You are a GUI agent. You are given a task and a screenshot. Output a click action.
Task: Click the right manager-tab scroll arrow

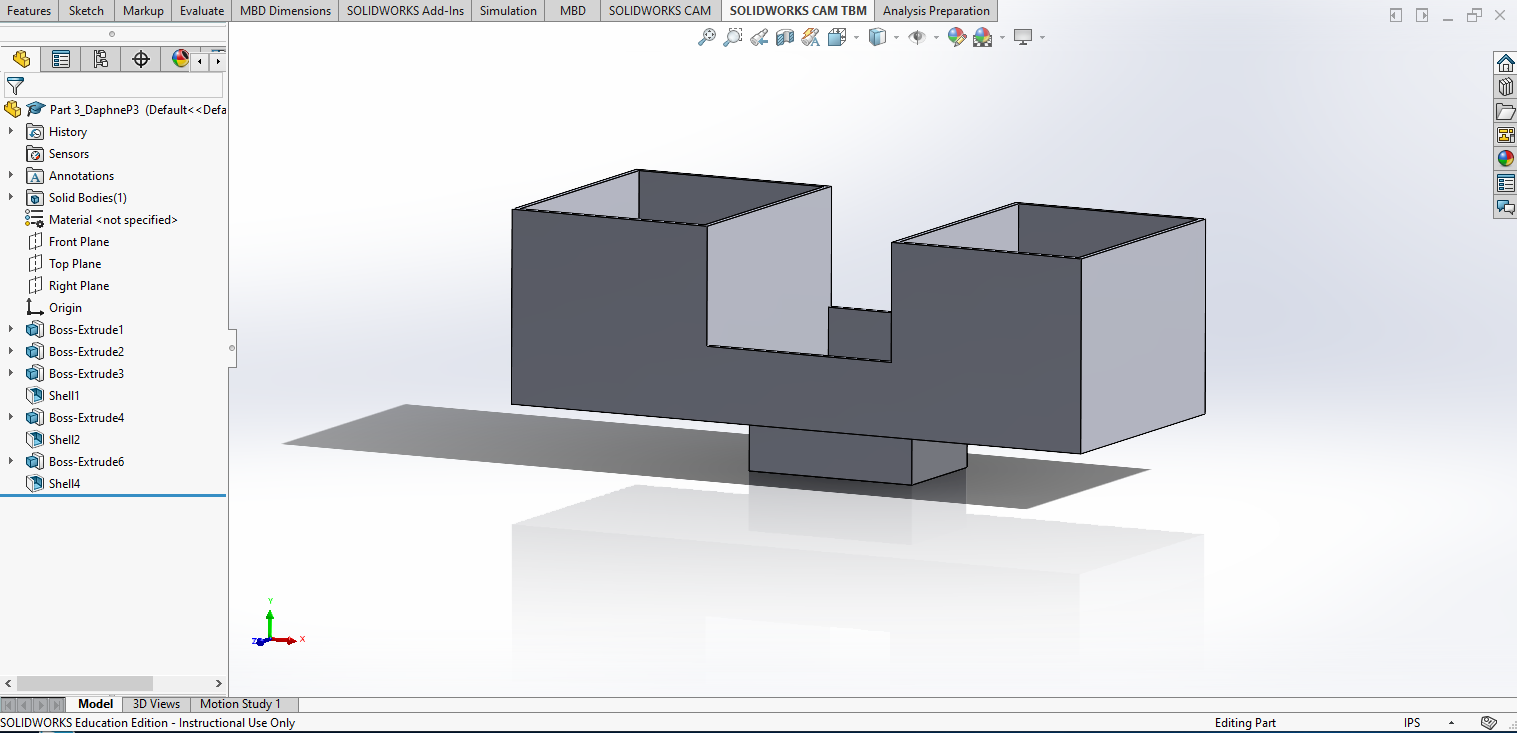(x=217, y=61)
